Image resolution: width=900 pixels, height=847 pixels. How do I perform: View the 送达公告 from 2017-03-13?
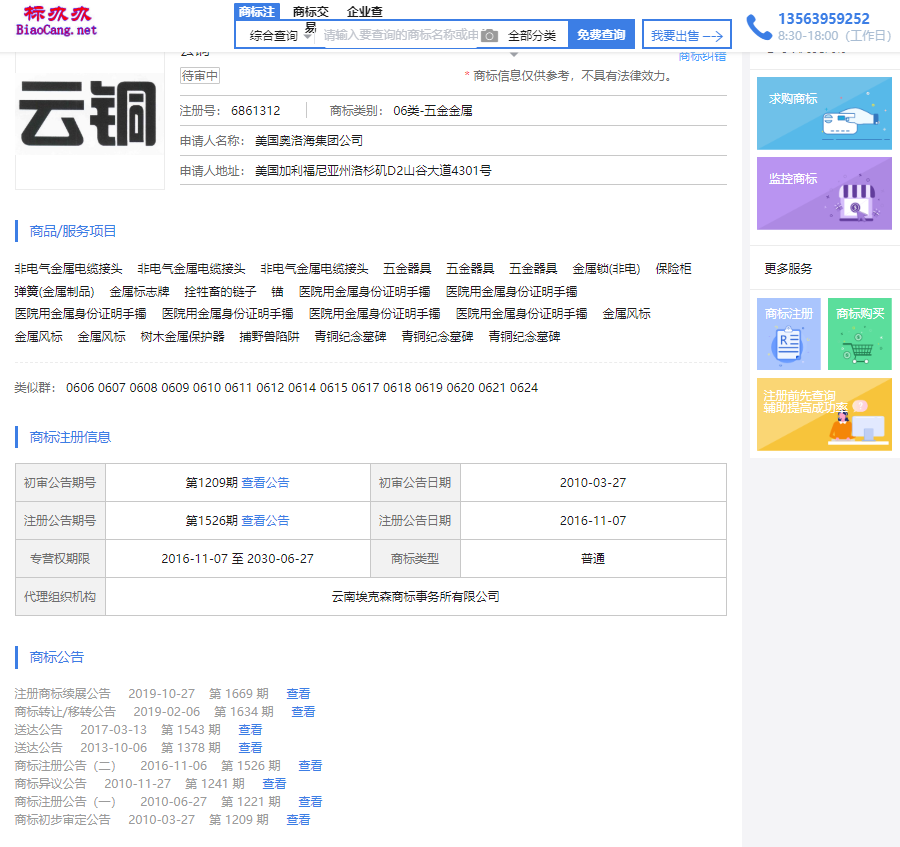(250, 729)
